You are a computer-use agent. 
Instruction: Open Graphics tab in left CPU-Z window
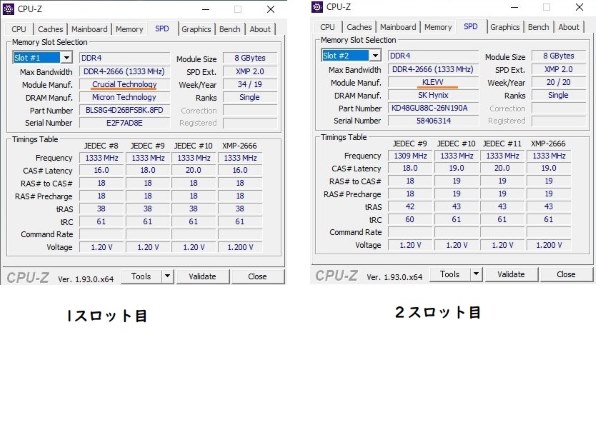click(x=196, y=29)
